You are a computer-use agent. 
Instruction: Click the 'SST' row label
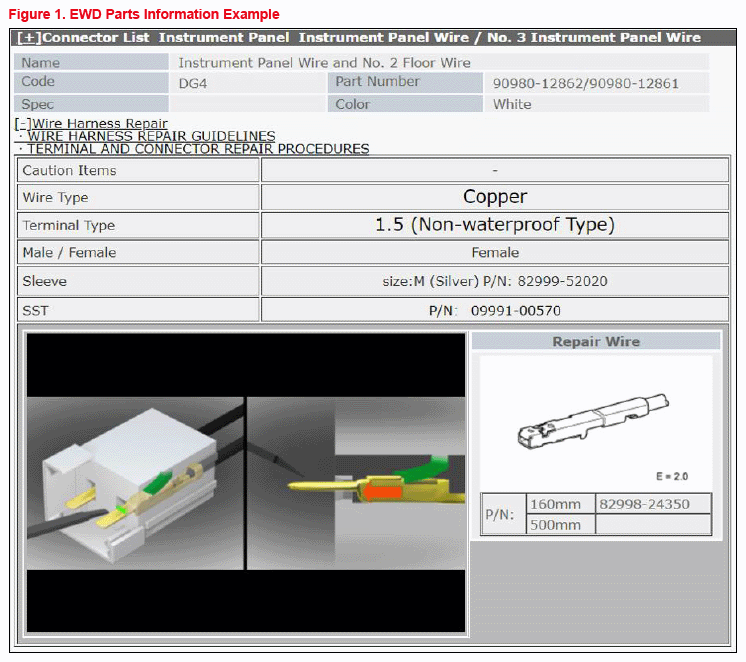click(138, 310)
